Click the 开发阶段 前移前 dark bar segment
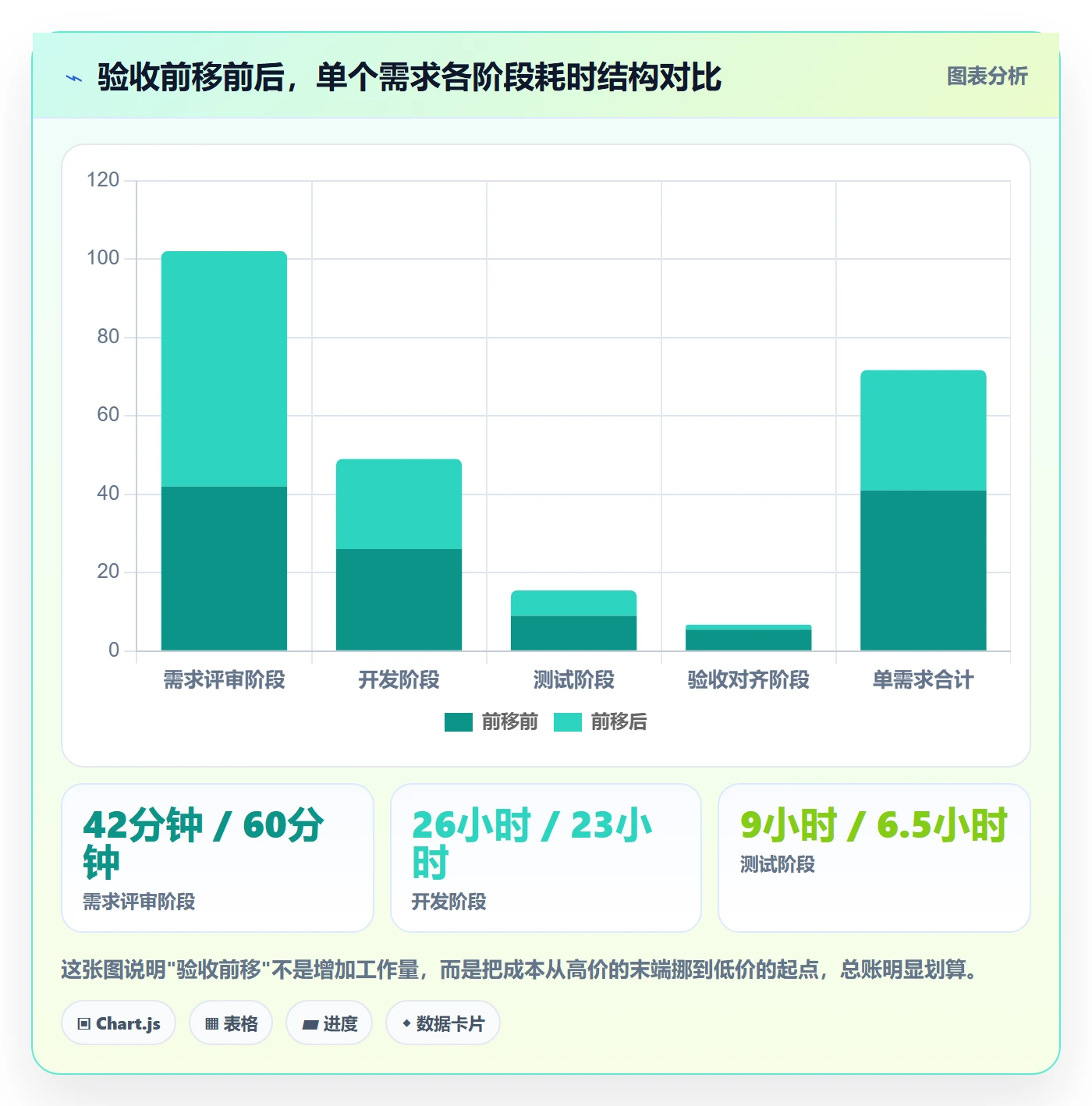The height and width of the screenshot is (1106, 1092). 399,600
